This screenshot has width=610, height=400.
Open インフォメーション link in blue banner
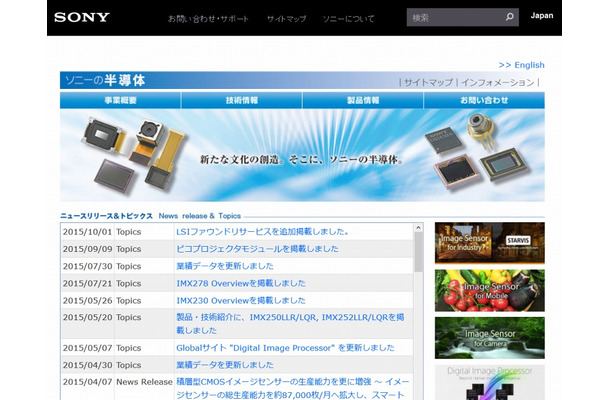coord(498,82)
